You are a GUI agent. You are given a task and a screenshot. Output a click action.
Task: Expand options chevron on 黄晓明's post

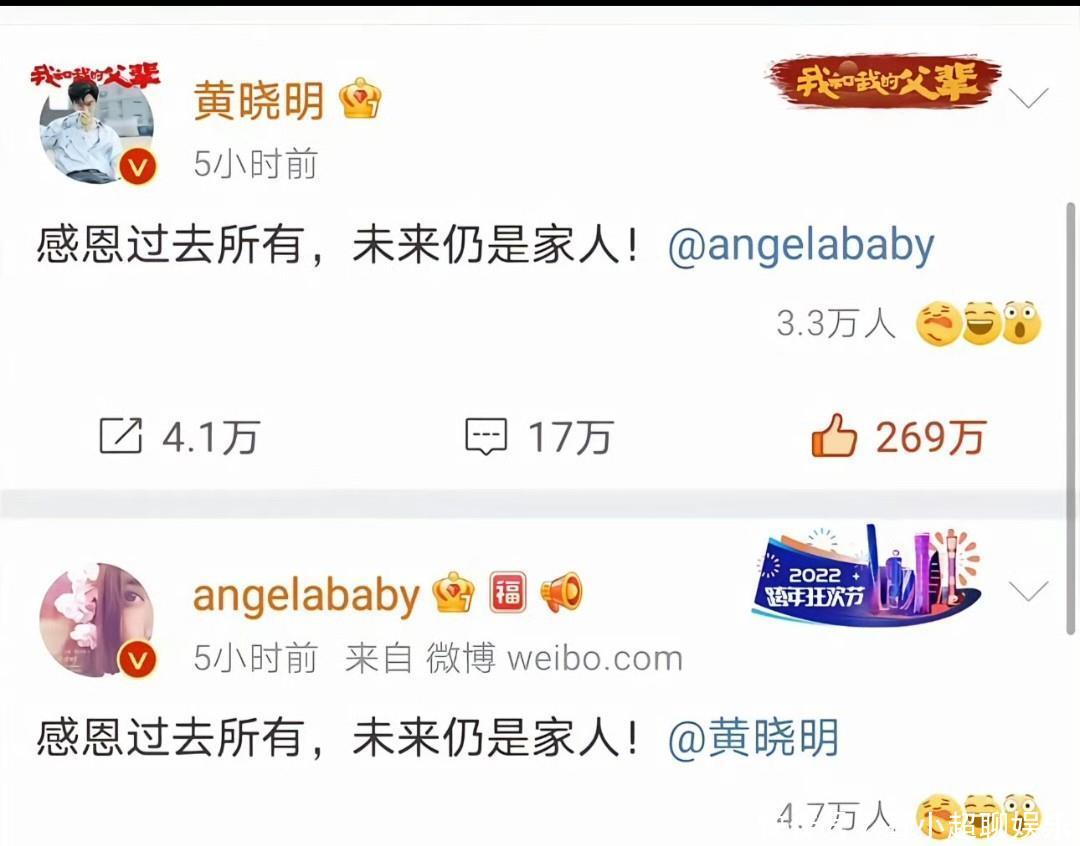(x=1028, y=98)
